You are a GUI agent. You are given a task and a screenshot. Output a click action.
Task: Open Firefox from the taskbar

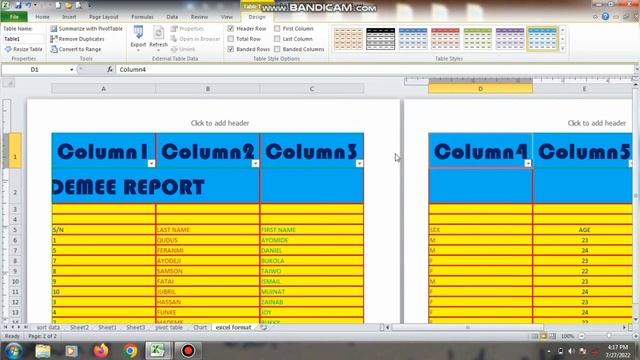click(101, 351)
